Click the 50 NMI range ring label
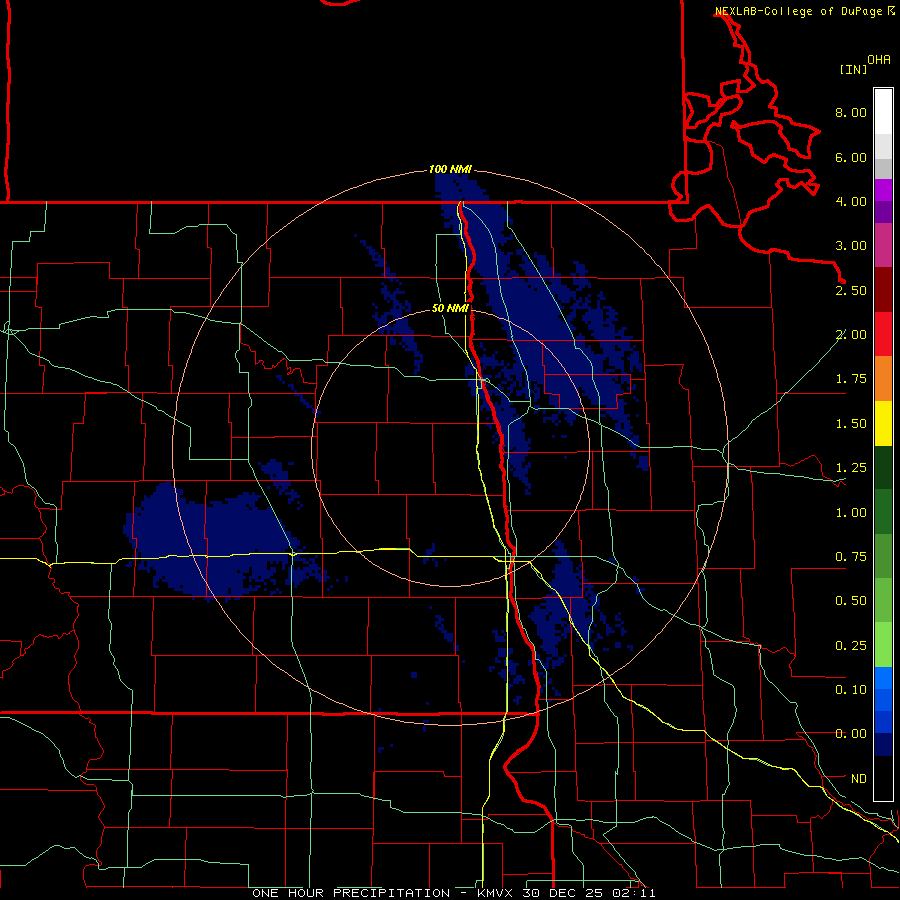Screen dimensions: 900x900 coord(450,309)
